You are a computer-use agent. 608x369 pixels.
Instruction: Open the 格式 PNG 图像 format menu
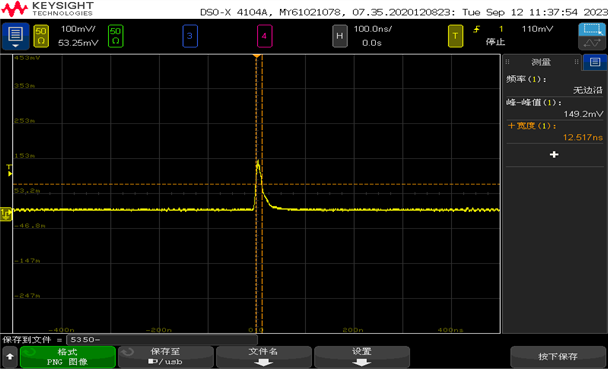click(x=68, y=357)
